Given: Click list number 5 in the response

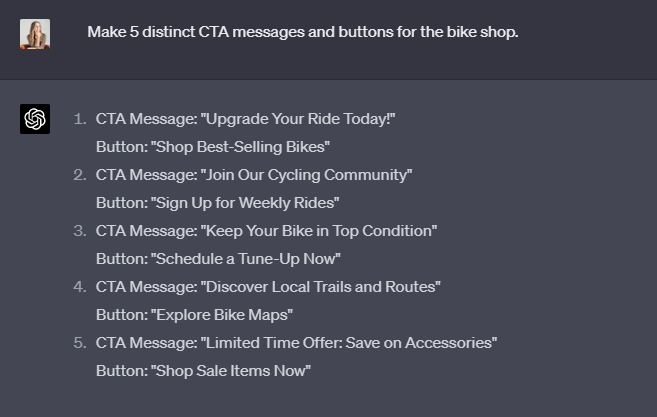Looking at the screenshot, I should (x=80, y=343).
